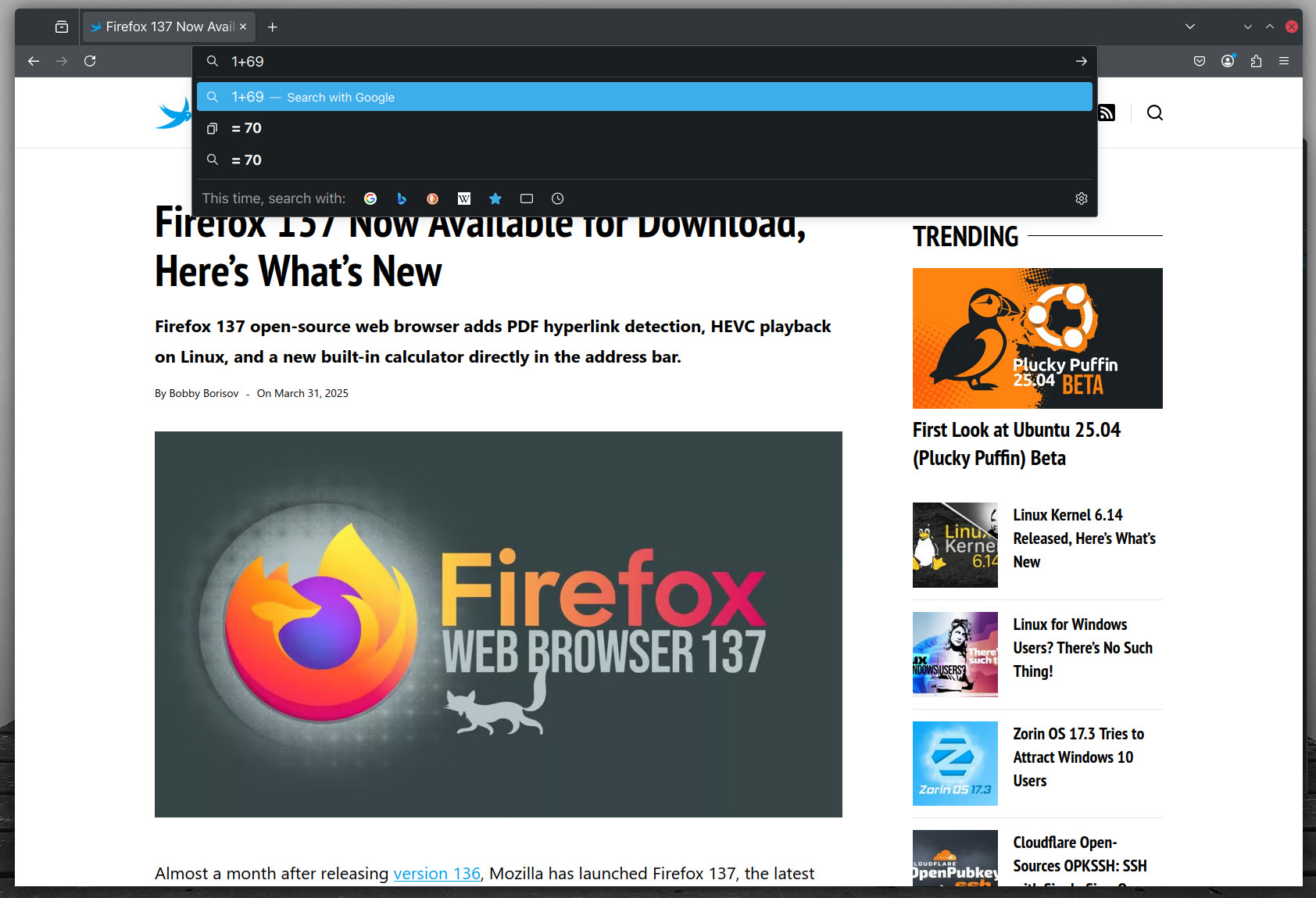The width and height of the screenshot is (1316, 898).
Task: Search this time with Wikipedia icon
Action: pyautogui.click(x=464, y=199)
